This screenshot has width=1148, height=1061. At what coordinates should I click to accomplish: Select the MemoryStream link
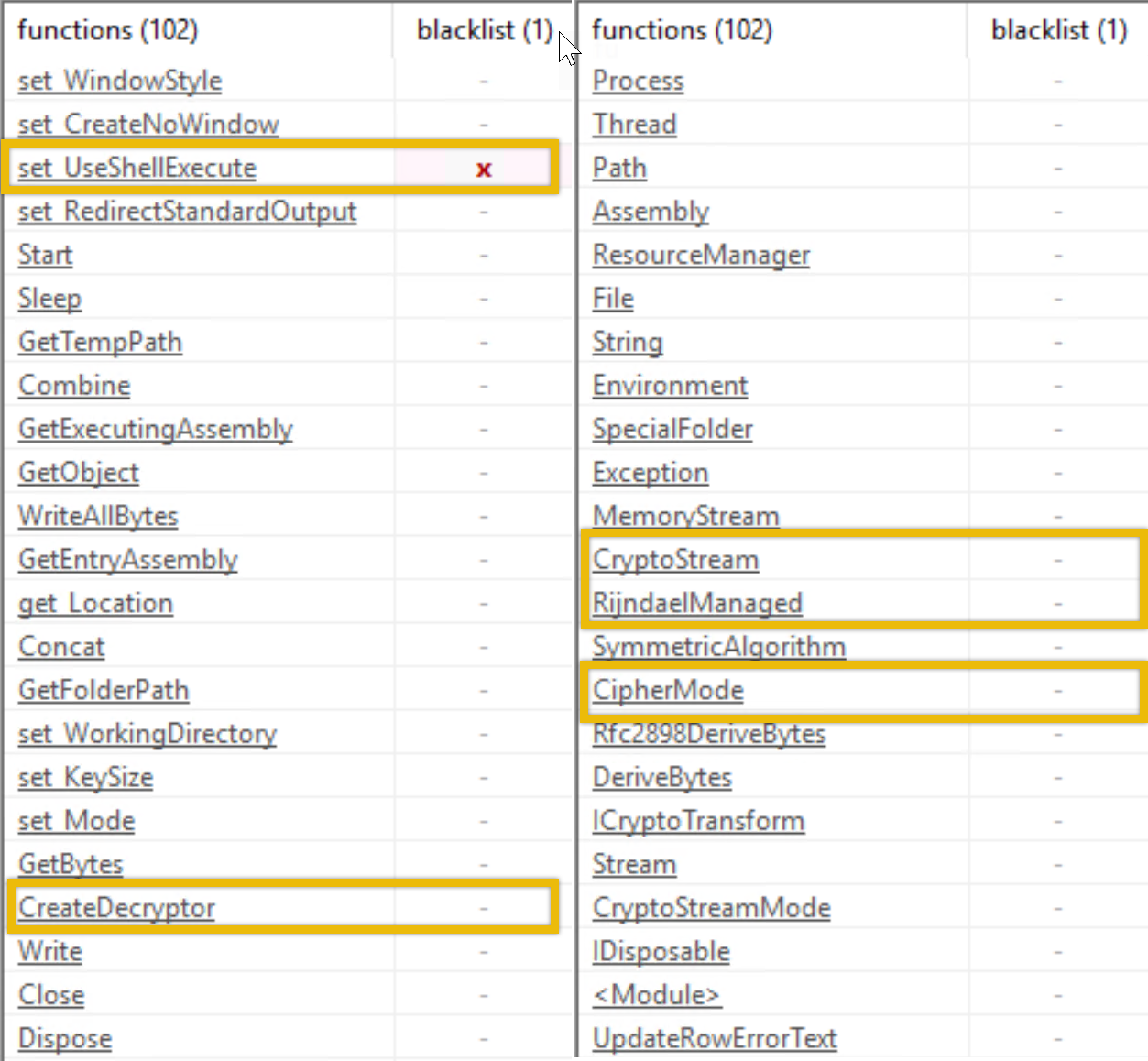coord(685,516)
